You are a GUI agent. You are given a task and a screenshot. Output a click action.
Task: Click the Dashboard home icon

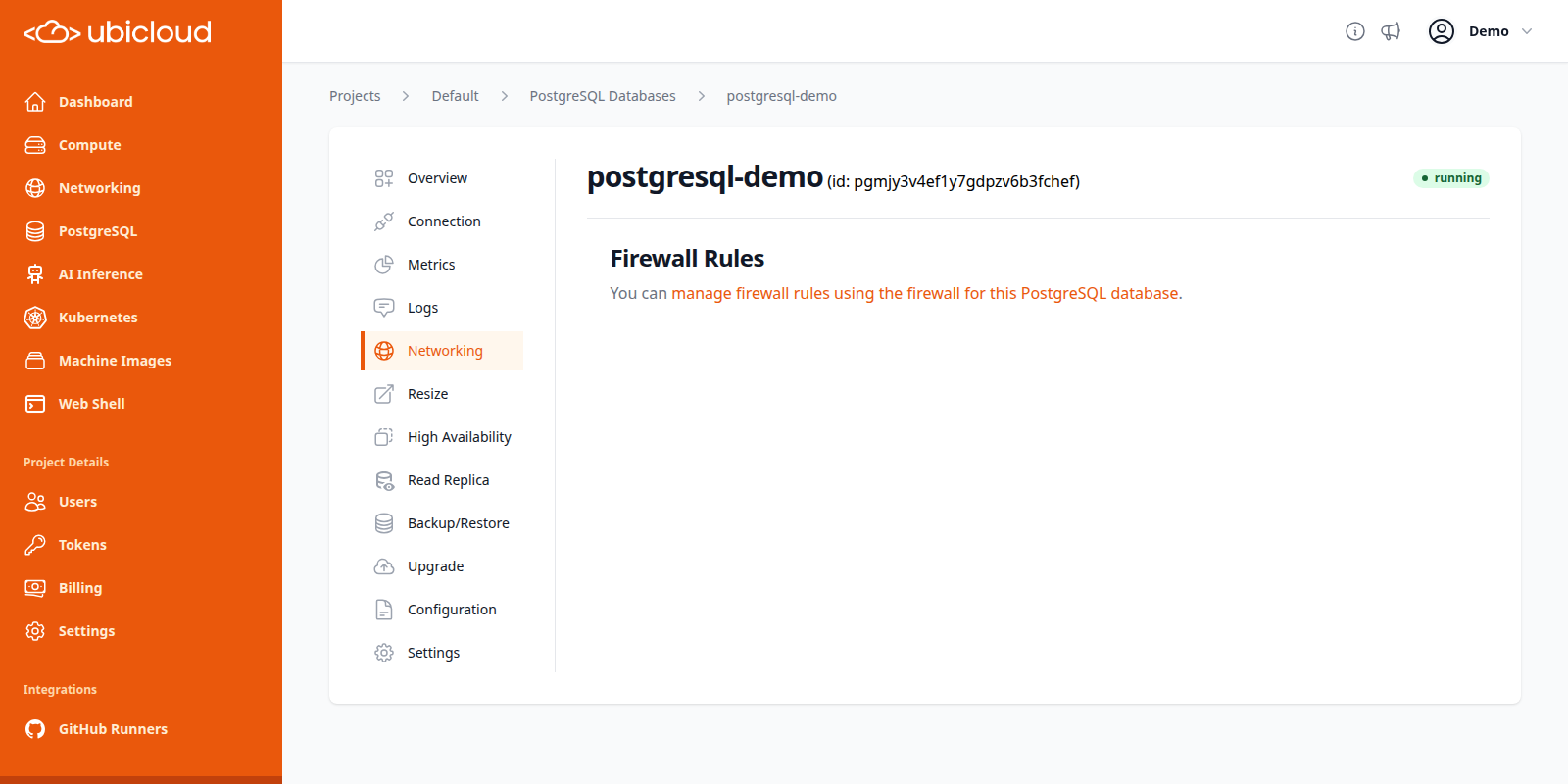pos(35,102)
